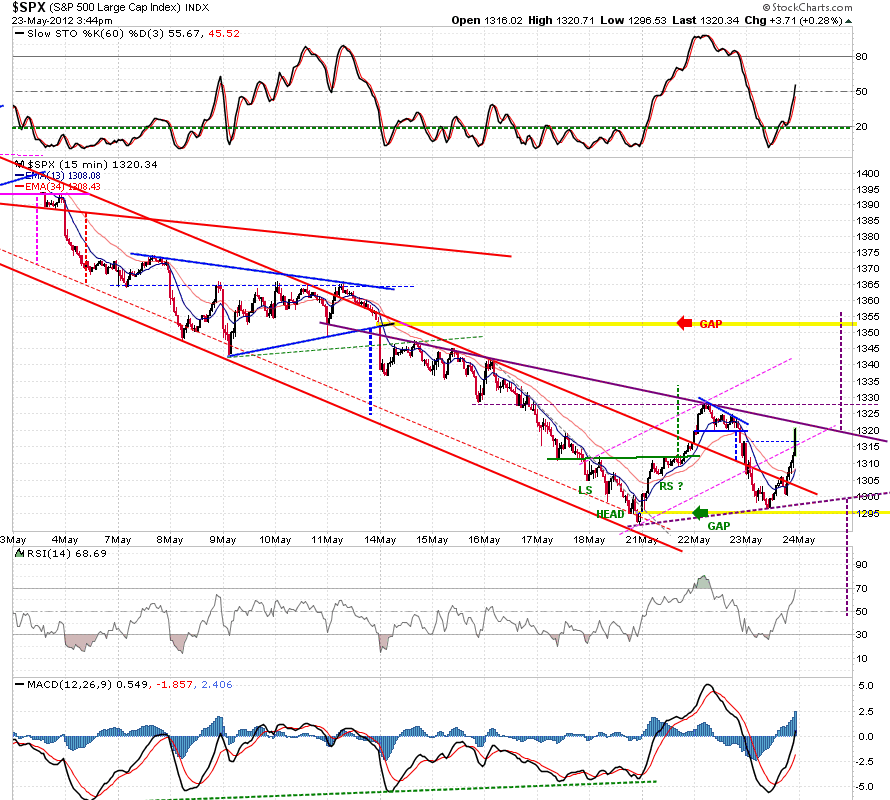Select the RS ? shoulder annotation
The height and width of the screenshot is (800, 890).
(x=671, y=486)
